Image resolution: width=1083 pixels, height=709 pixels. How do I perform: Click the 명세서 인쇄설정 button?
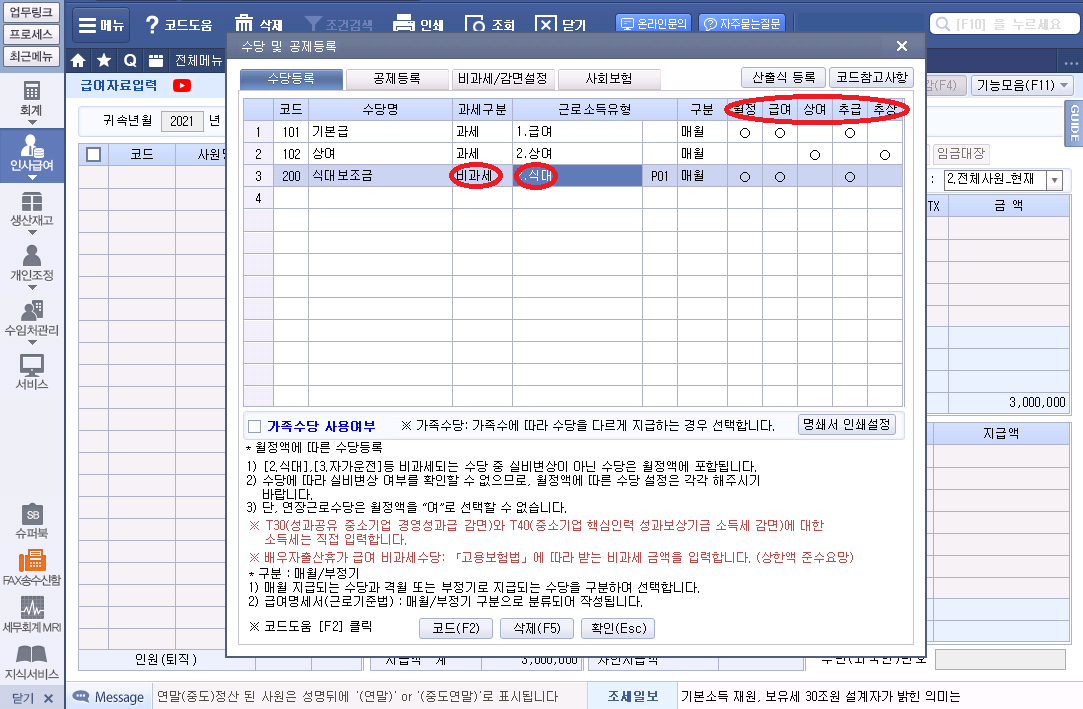[x=847, y=425]
